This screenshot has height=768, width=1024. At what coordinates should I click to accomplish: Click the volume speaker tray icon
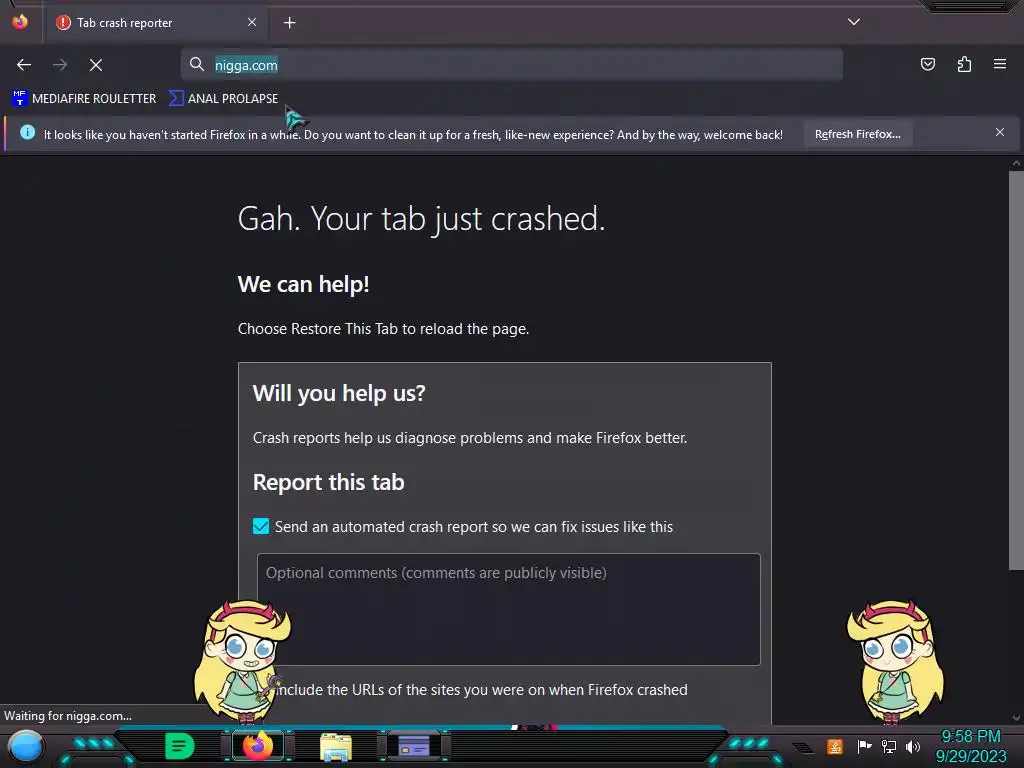click(x=912, y=746)
